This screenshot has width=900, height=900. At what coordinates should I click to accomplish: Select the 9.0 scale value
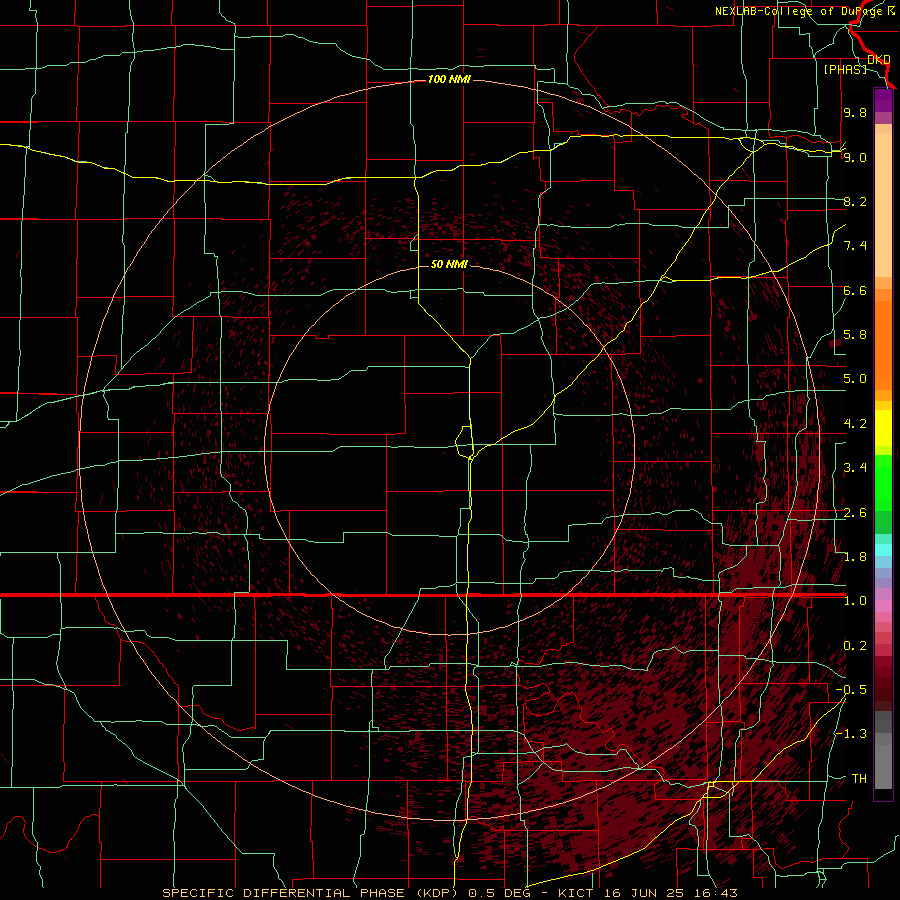coord(855,157)
